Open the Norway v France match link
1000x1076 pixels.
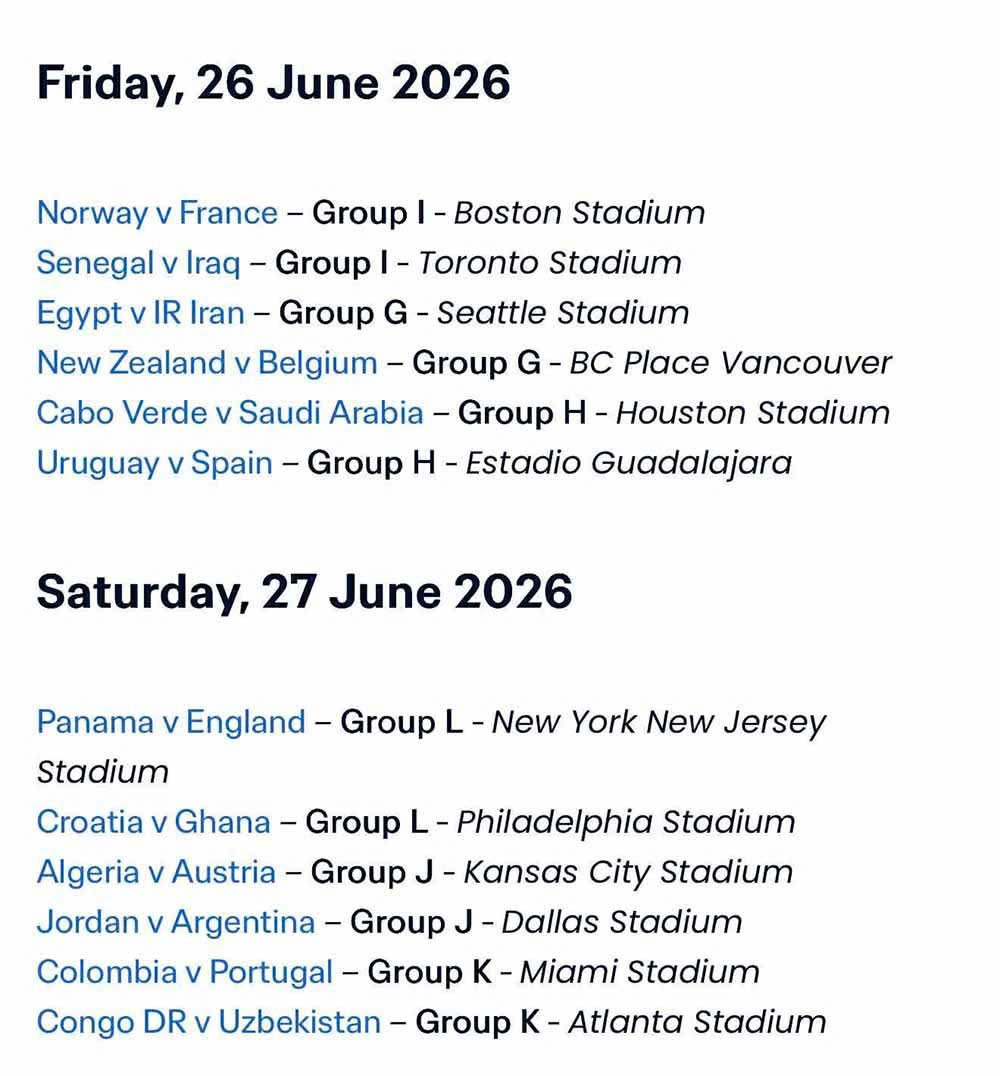coord(157,213)
